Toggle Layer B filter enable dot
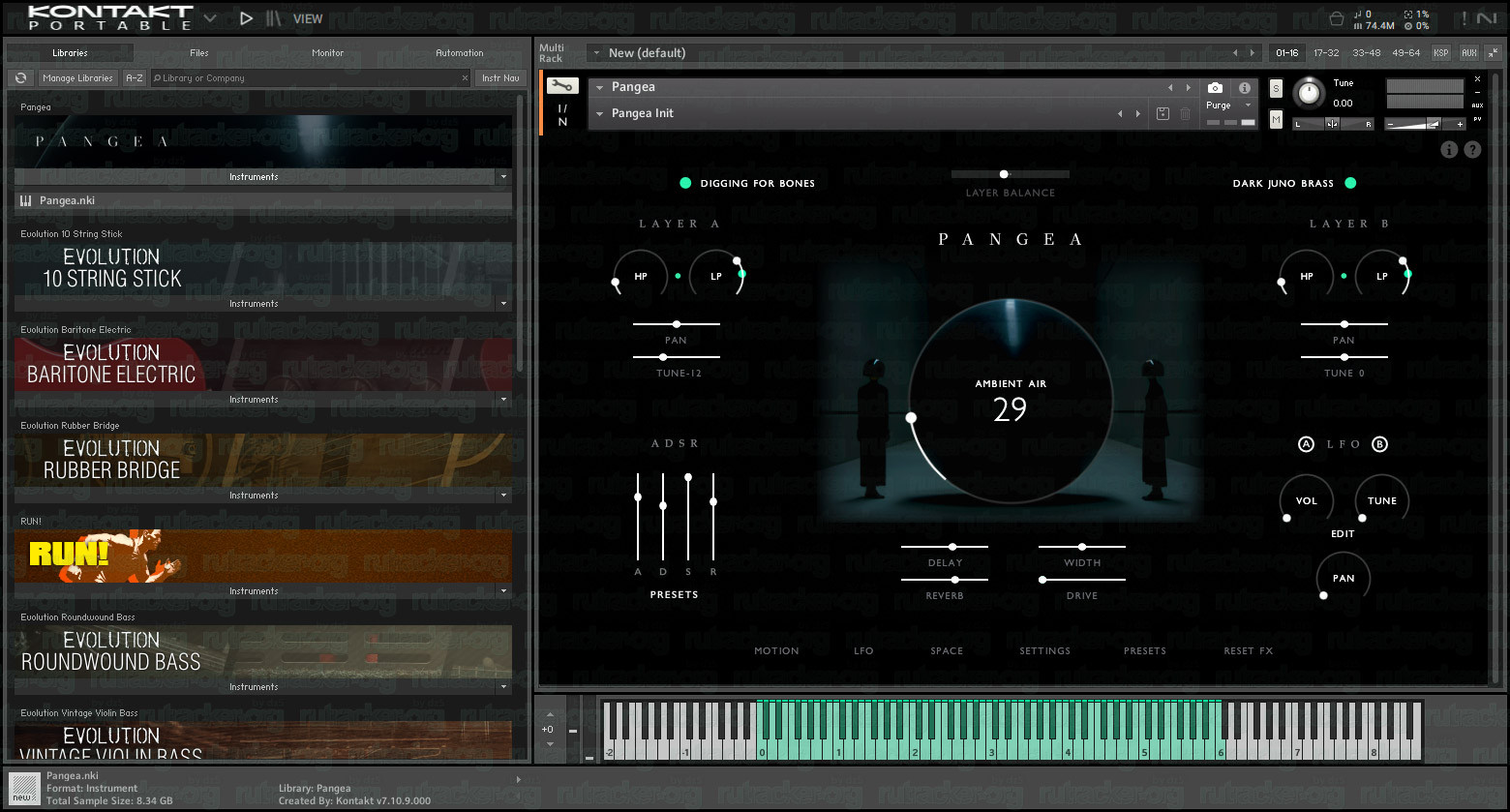Screen dimensions: 1510x812 (1344, 276)
